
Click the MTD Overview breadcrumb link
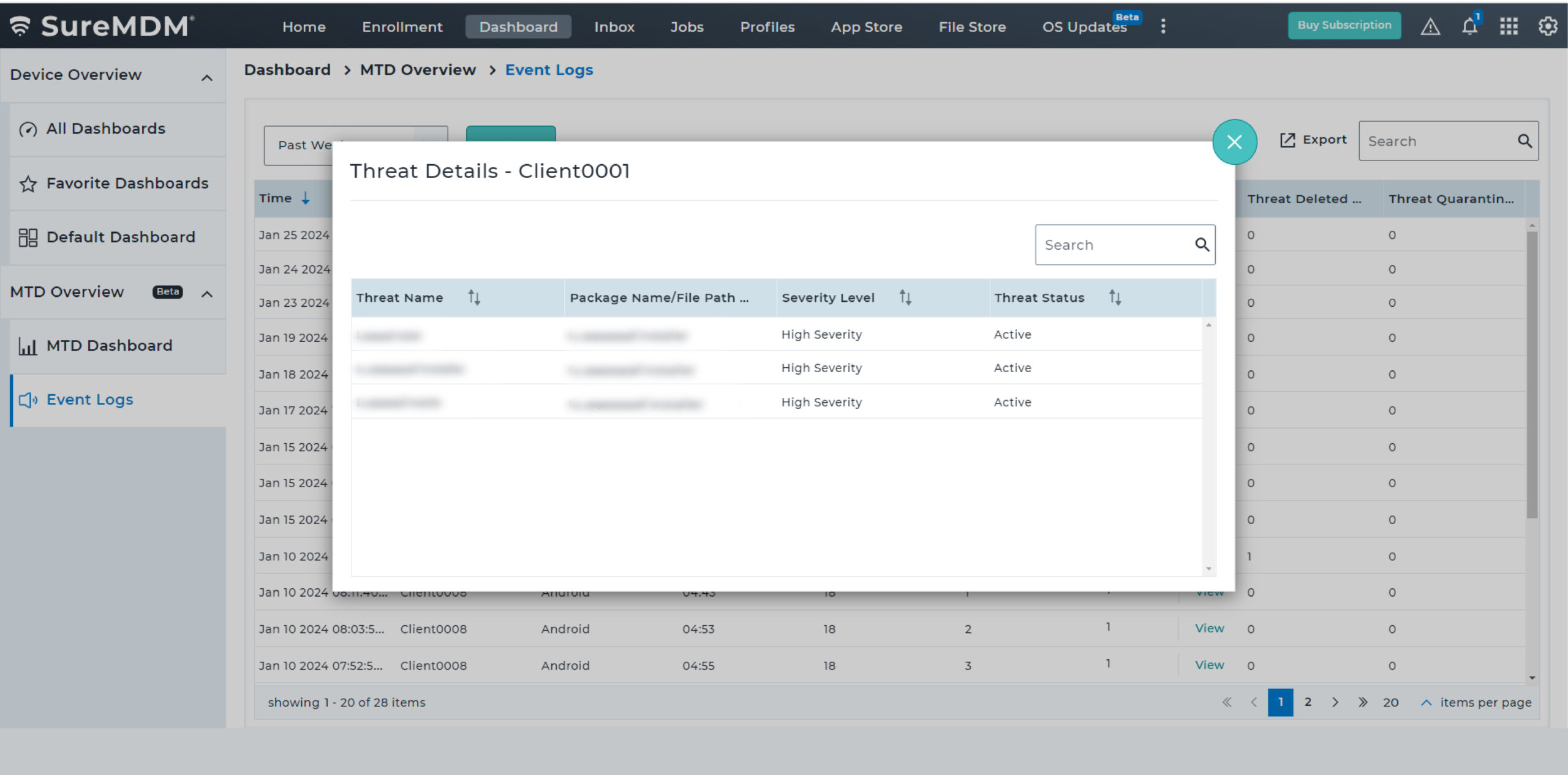click(x=418, y=70)
